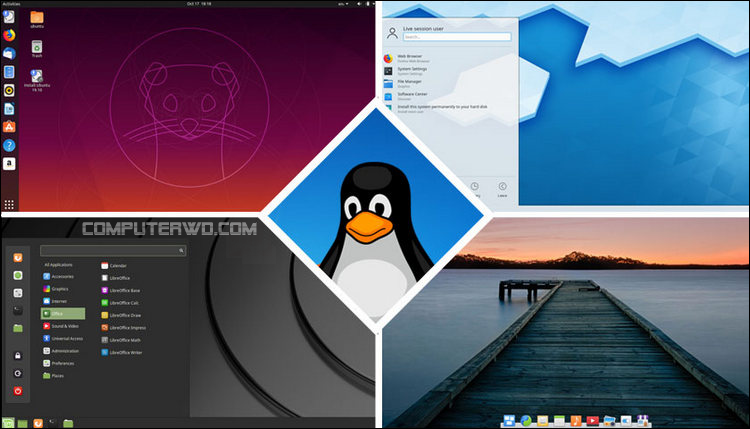750x429 pixels.
Task: Launch LibreOffice Calc from Mint menu
Action: 120,303
